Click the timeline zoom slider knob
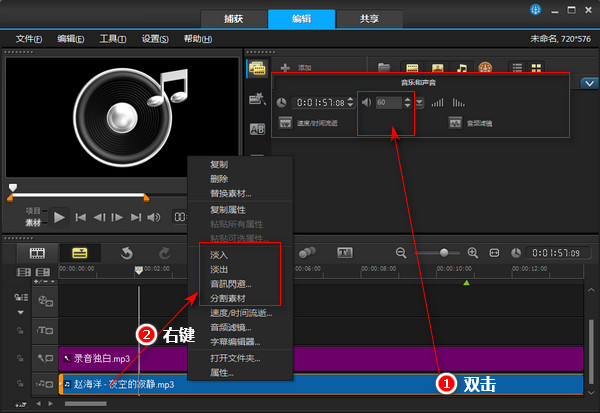 click(x=444, y=253)
